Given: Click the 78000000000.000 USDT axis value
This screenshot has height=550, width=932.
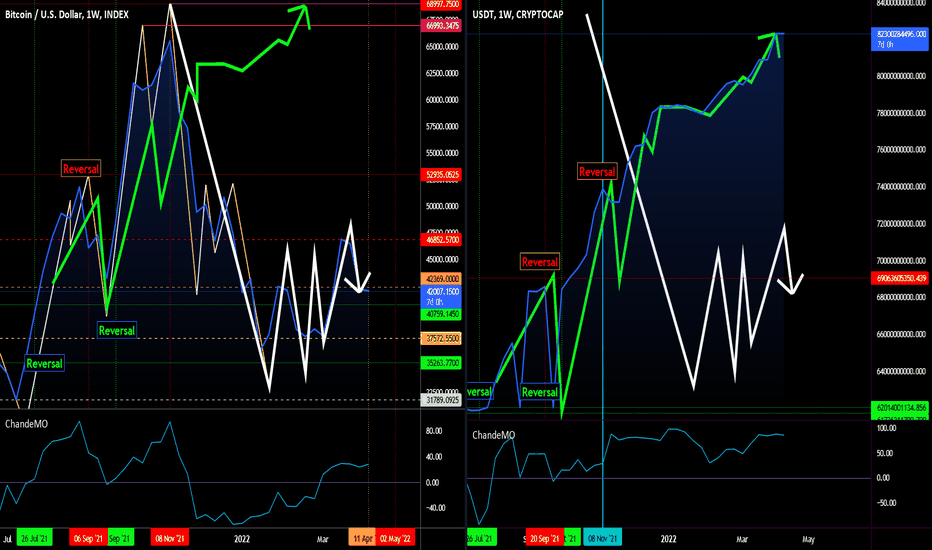Looking at the screenshot, I should pyautogui.click(x=902, y=113).
